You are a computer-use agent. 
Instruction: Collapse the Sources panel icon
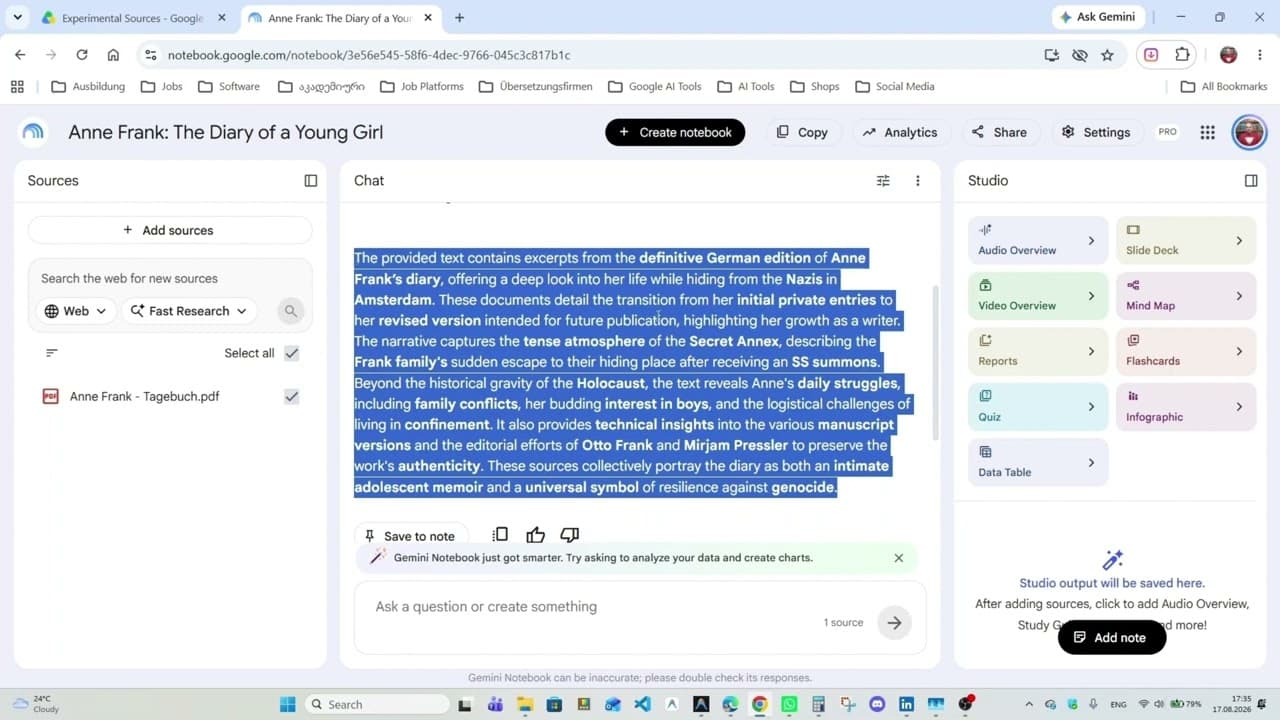(x=311, y=181)
